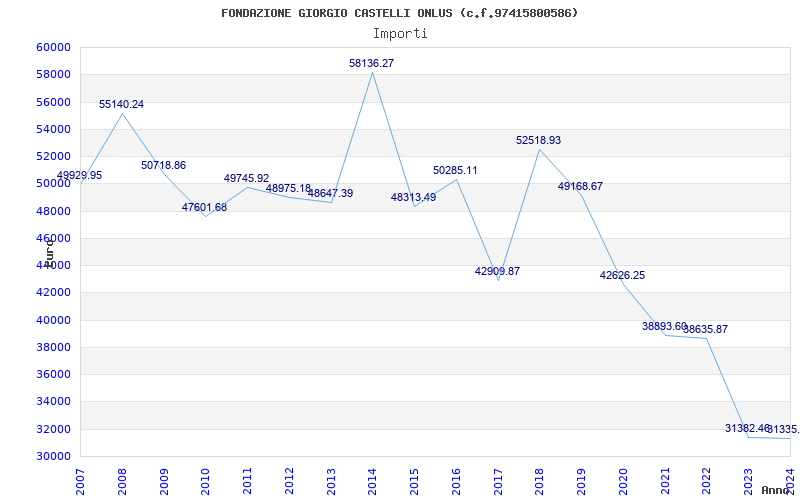This screenshot has height=500, width=800.
Task: Click x-axis year 2016
Action: [456, 482]
